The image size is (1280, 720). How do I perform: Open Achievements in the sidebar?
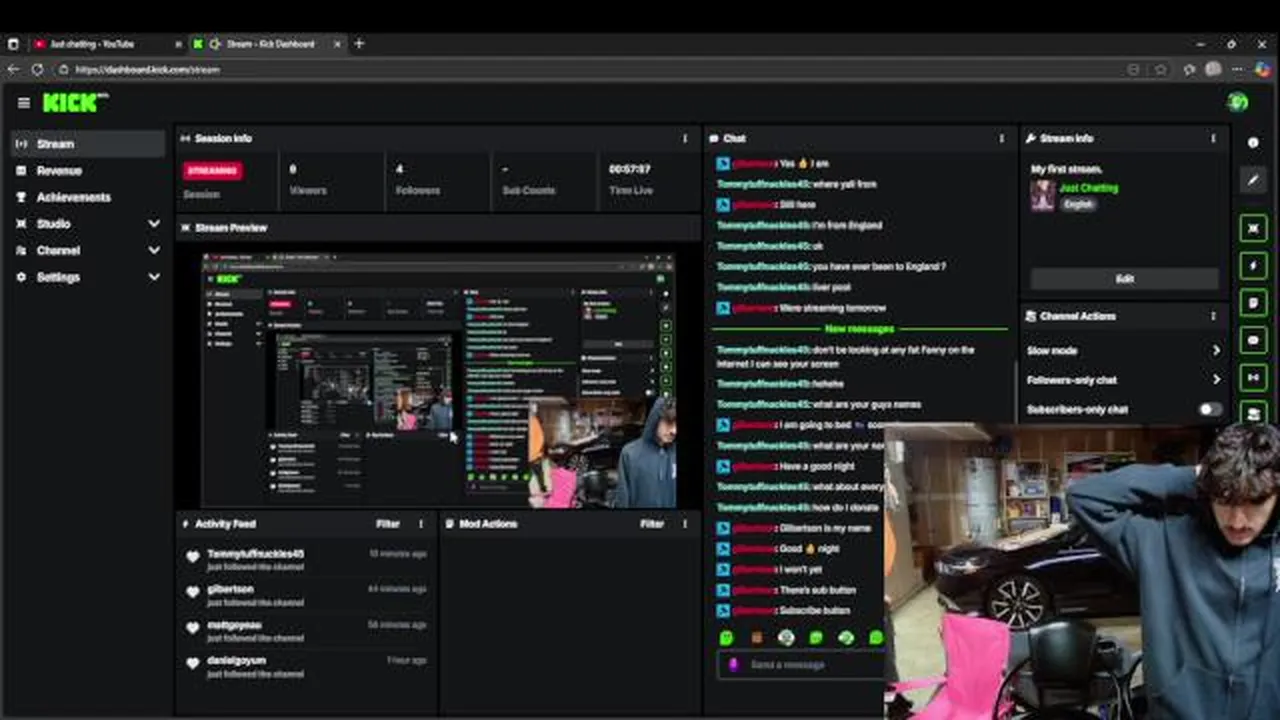point(88,197)
